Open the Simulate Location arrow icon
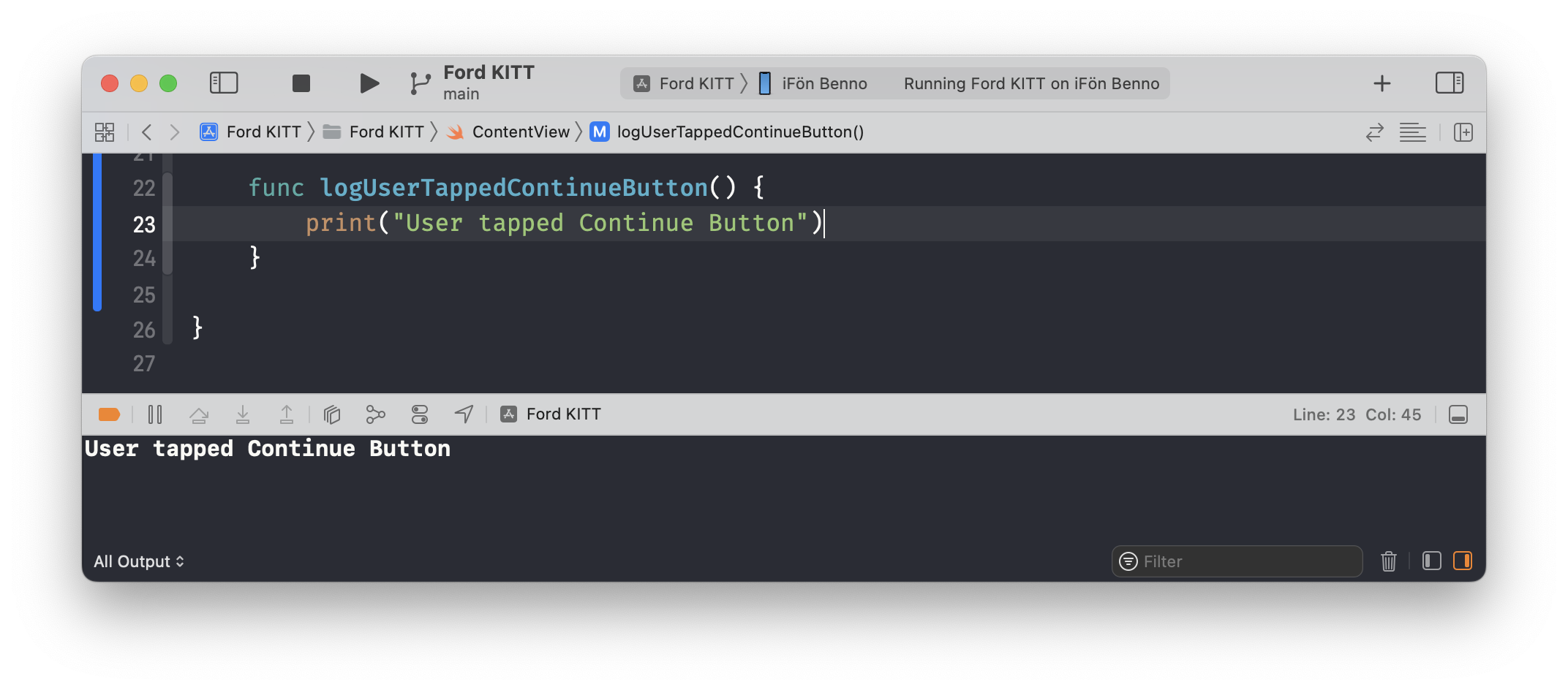This screenshot has height=690, width=1568. [464, 414]
